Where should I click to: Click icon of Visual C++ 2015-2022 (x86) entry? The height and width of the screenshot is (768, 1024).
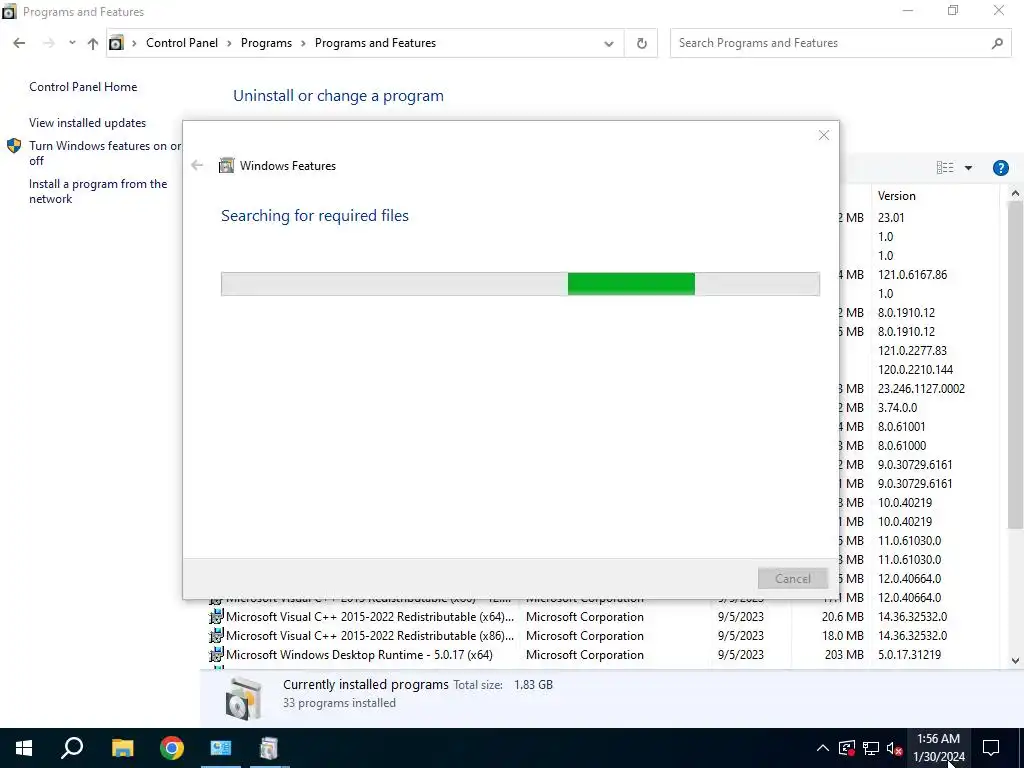click(216, 635)
